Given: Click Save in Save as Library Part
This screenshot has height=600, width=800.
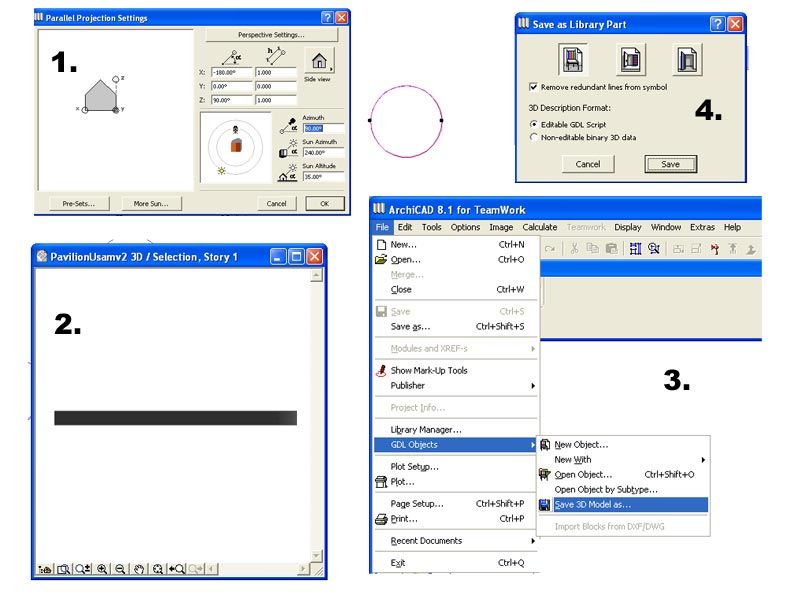Looking at the screenshot, I should pos(670,164).
